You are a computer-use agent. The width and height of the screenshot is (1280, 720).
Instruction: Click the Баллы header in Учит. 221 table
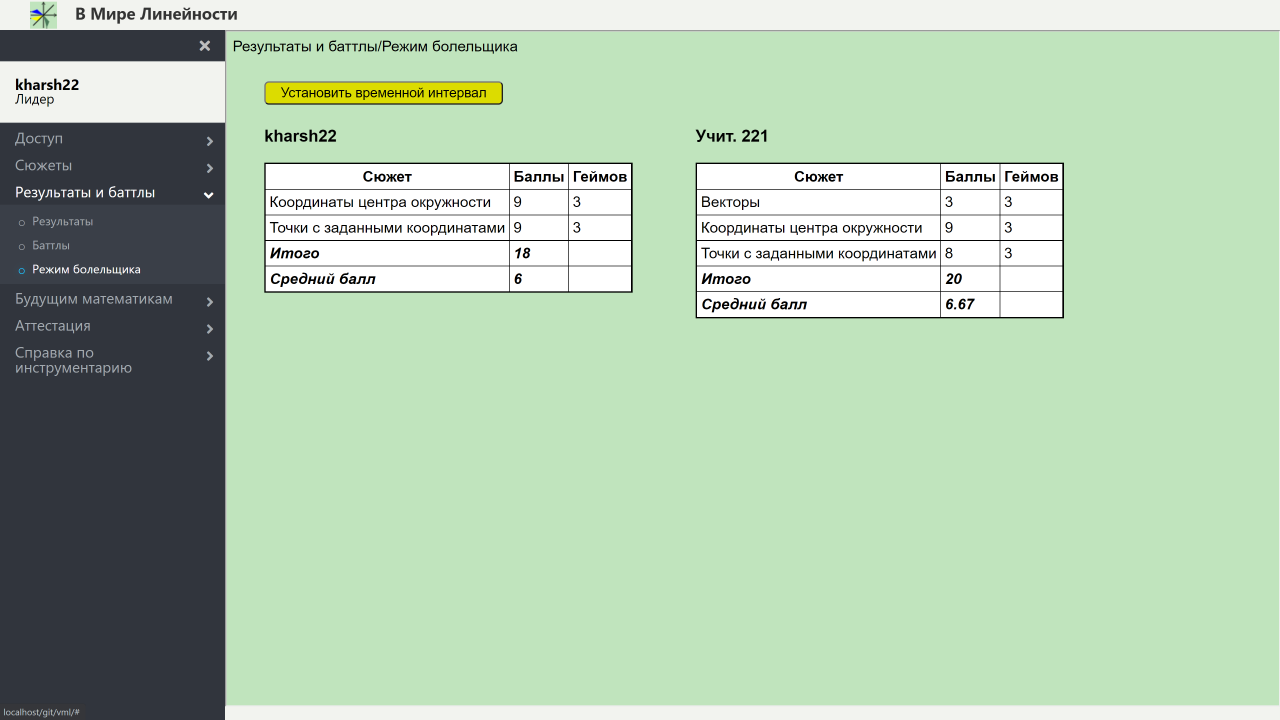click(x=970, y=177)
